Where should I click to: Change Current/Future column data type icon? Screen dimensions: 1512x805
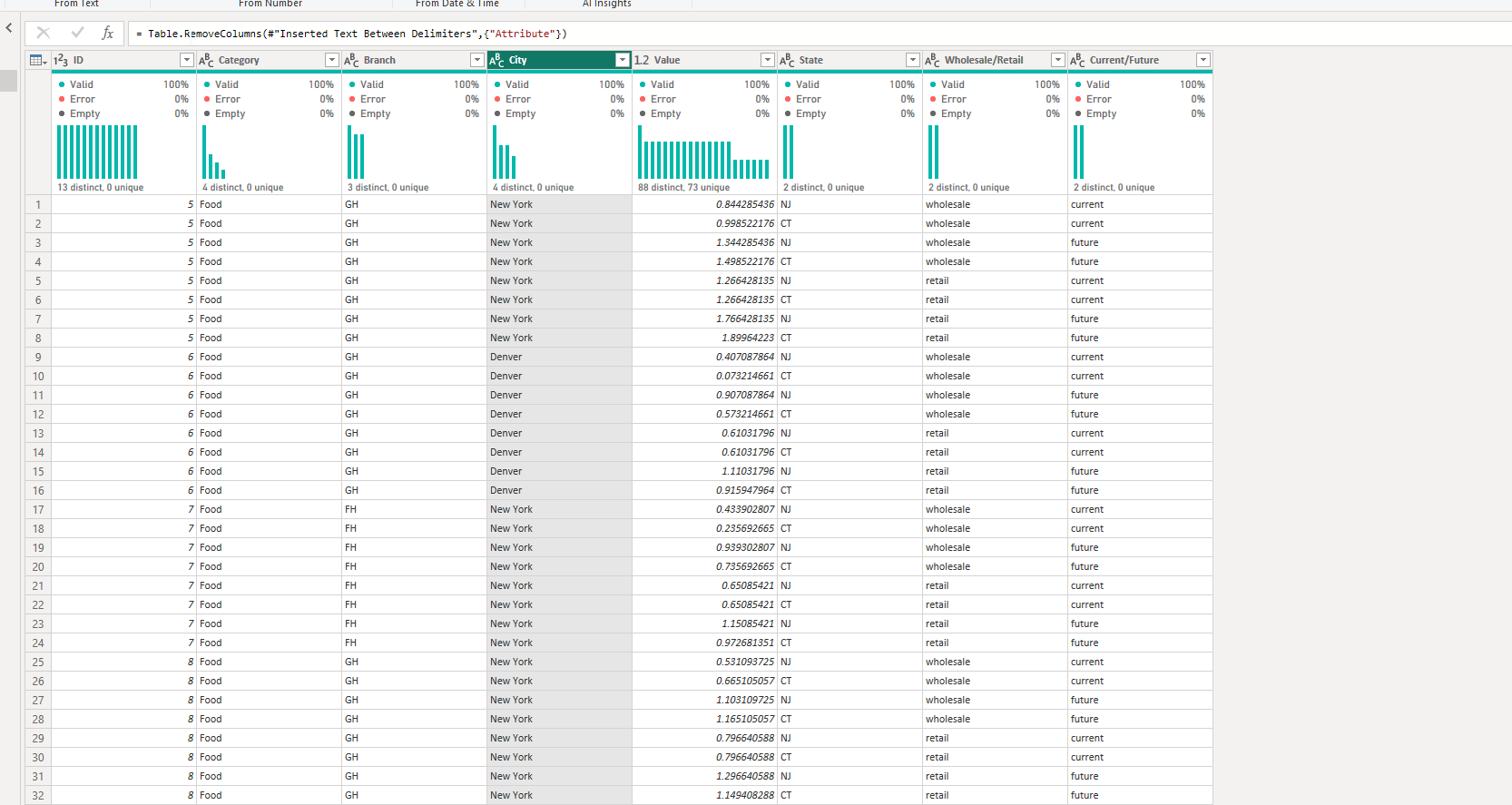(x=1077, y=60)
